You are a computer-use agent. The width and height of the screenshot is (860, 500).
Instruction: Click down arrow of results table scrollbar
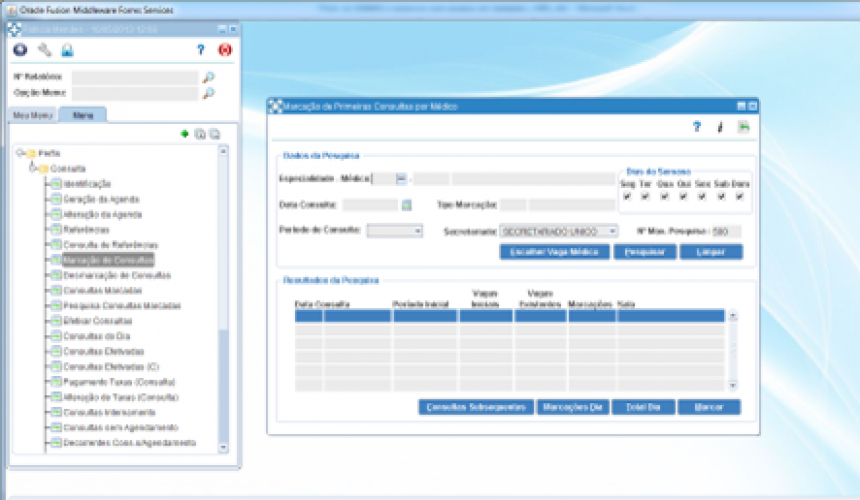(x=733, y=384)
